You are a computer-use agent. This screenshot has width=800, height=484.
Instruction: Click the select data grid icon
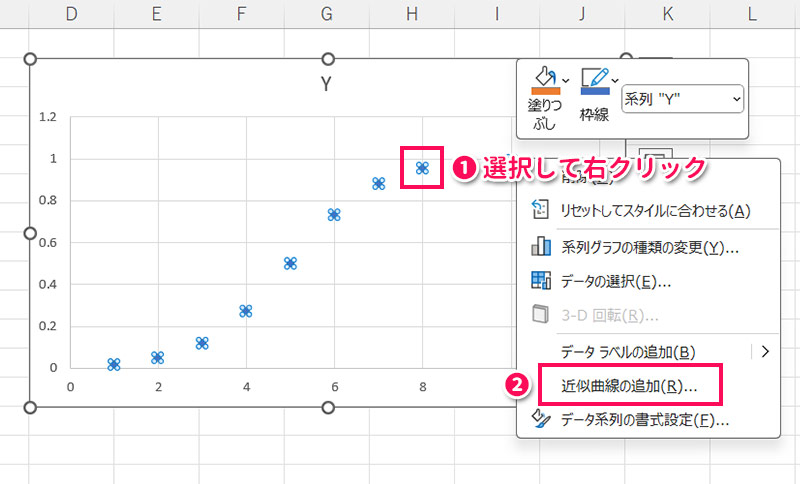click(x=541, y=280)
